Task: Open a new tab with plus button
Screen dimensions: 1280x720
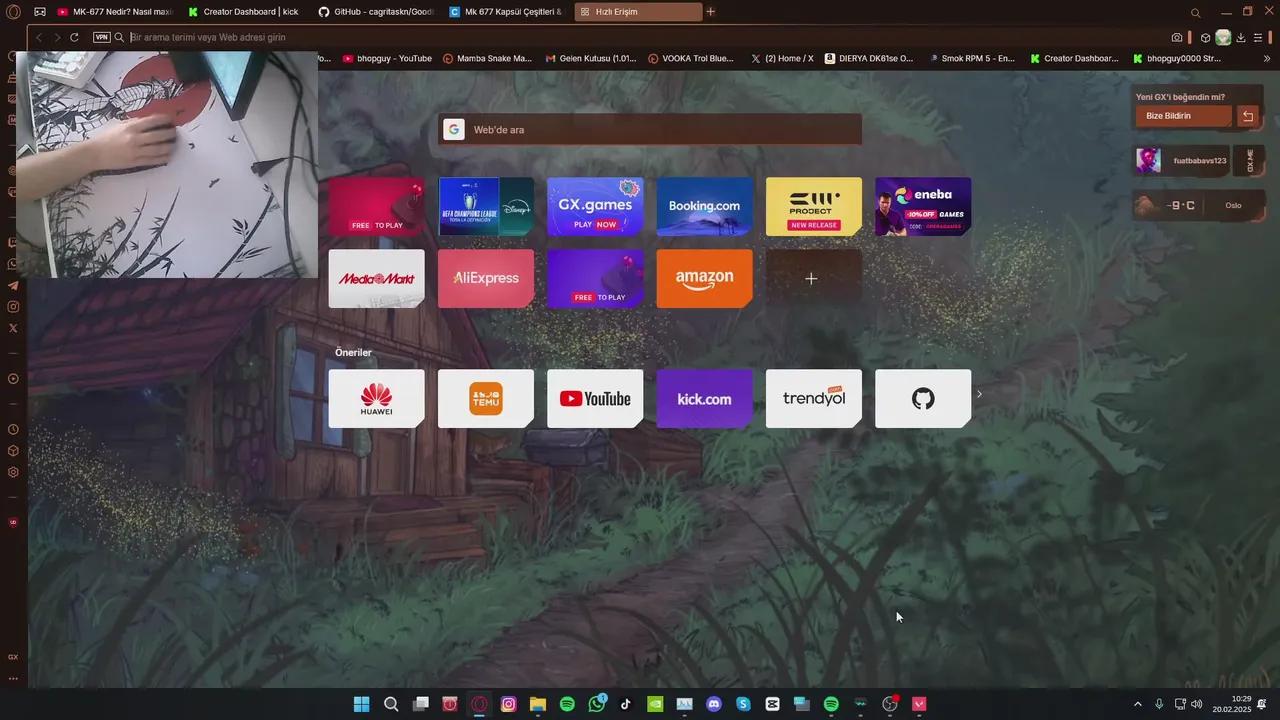Action: tap(710, 12)
